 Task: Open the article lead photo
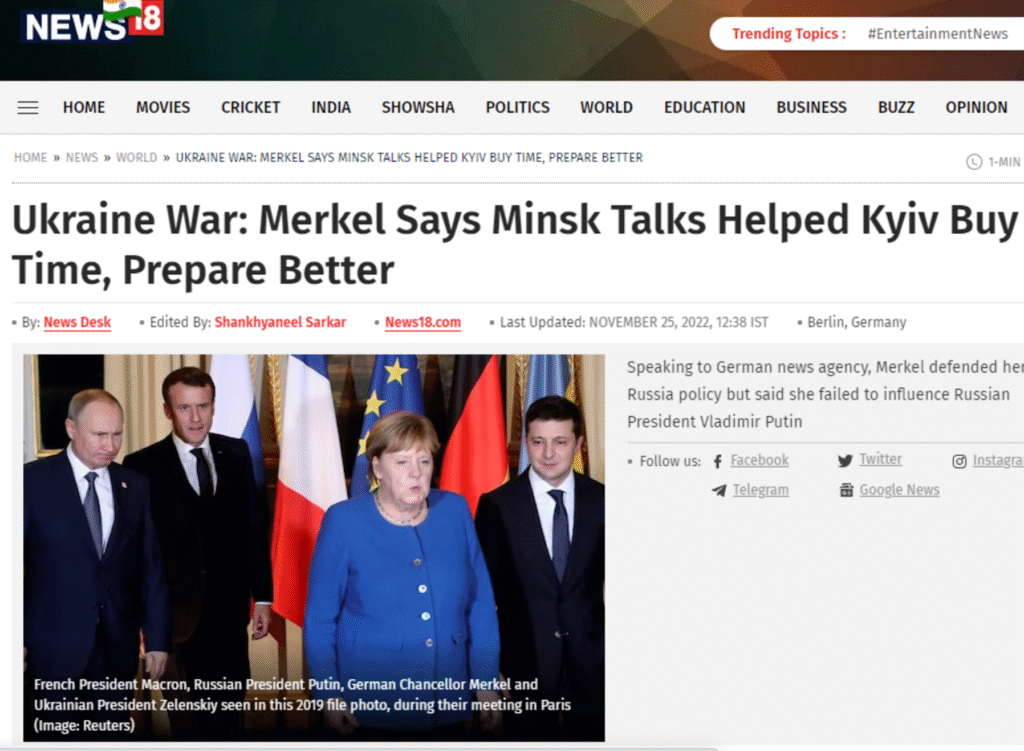click(314, 548)
